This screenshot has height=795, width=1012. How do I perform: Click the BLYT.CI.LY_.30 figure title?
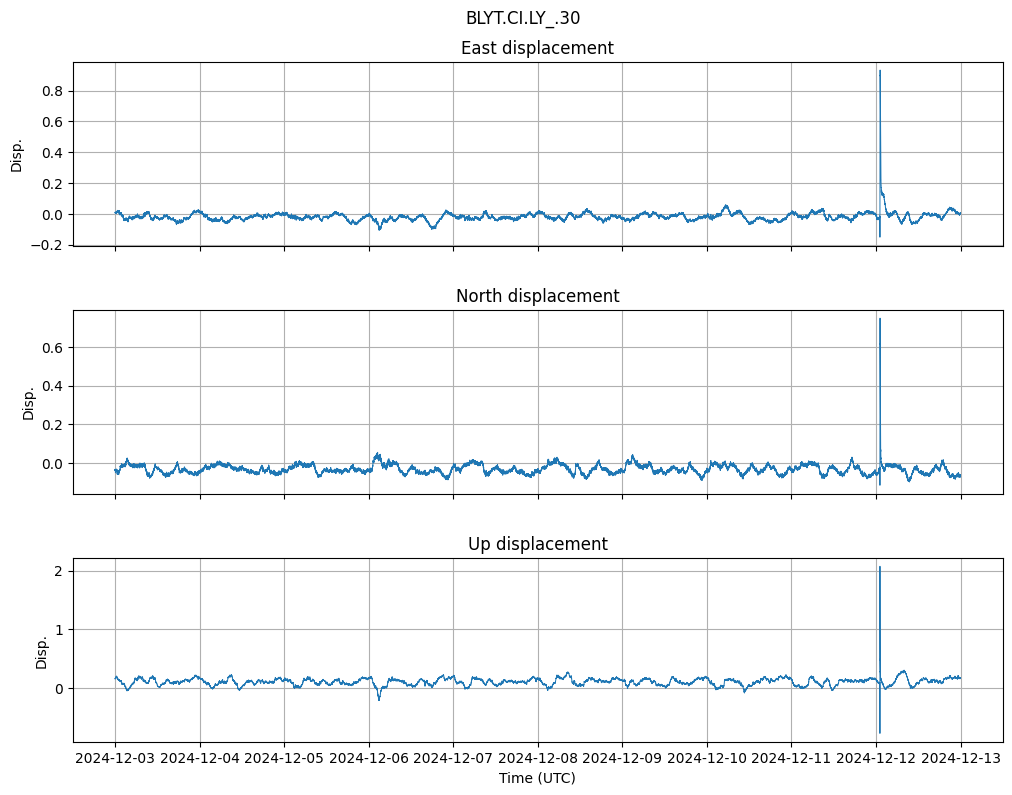pyautogui.click(x=522, y=18)
